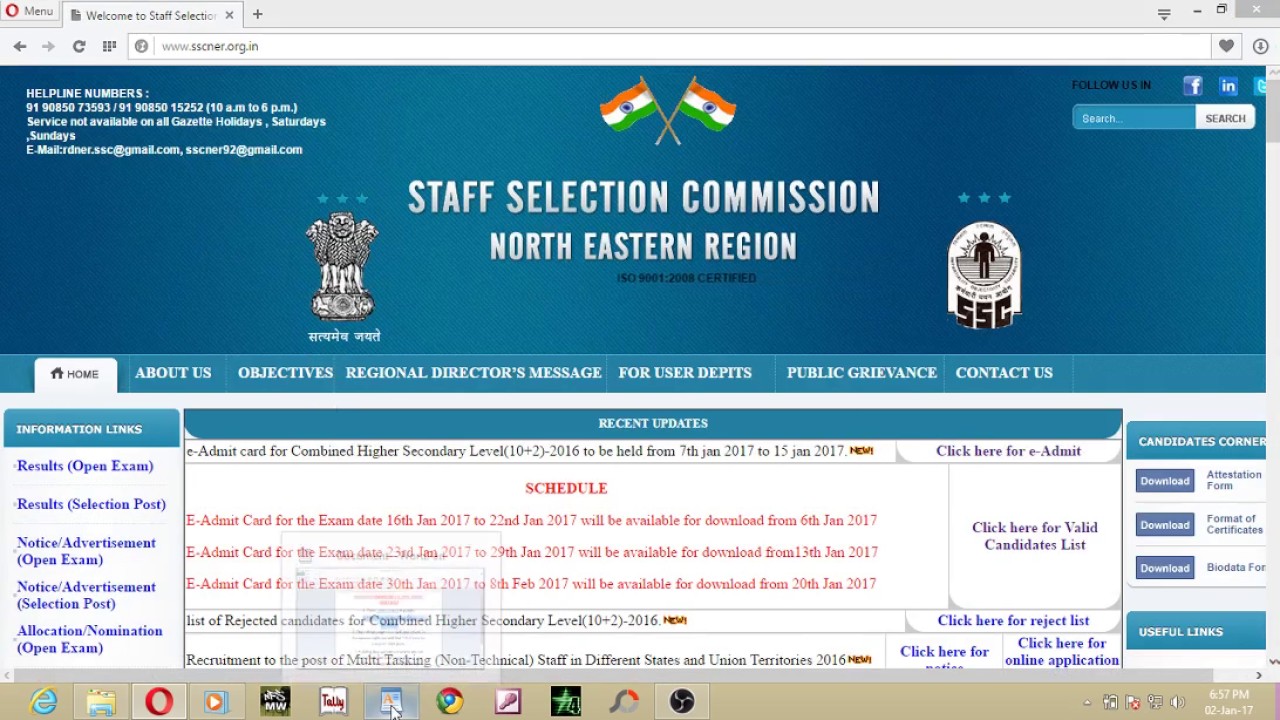Open volume control in system tray
The height and width of the screenshot is (720, 1280).
[x=1177, y=703]
